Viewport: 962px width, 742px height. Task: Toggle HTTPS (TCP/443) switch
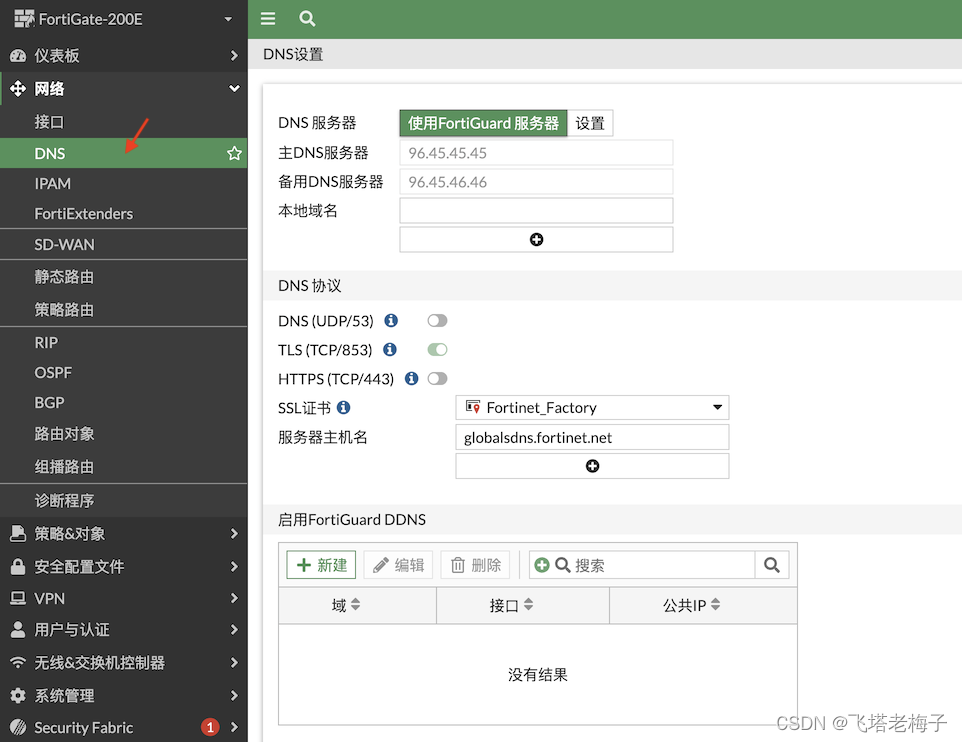(x=437, y=378)
